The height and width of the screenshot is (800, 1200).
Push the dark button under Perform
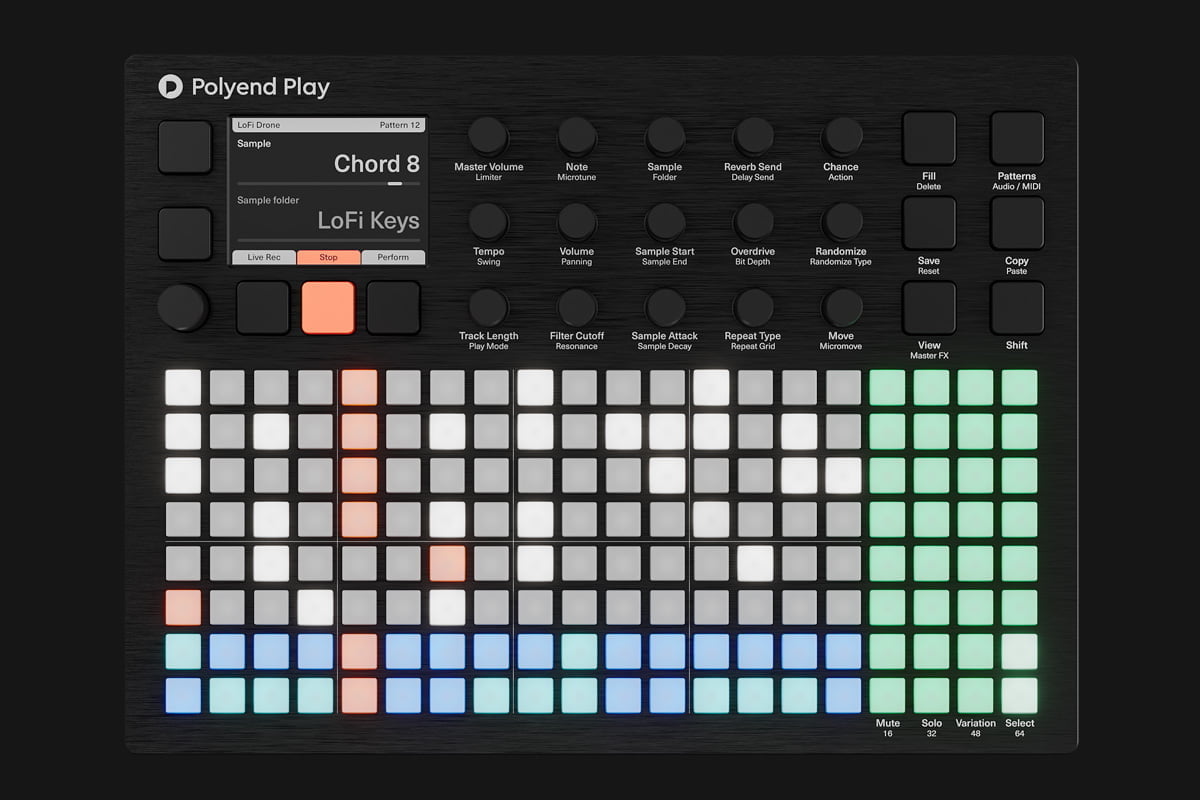tap(393, 308)
